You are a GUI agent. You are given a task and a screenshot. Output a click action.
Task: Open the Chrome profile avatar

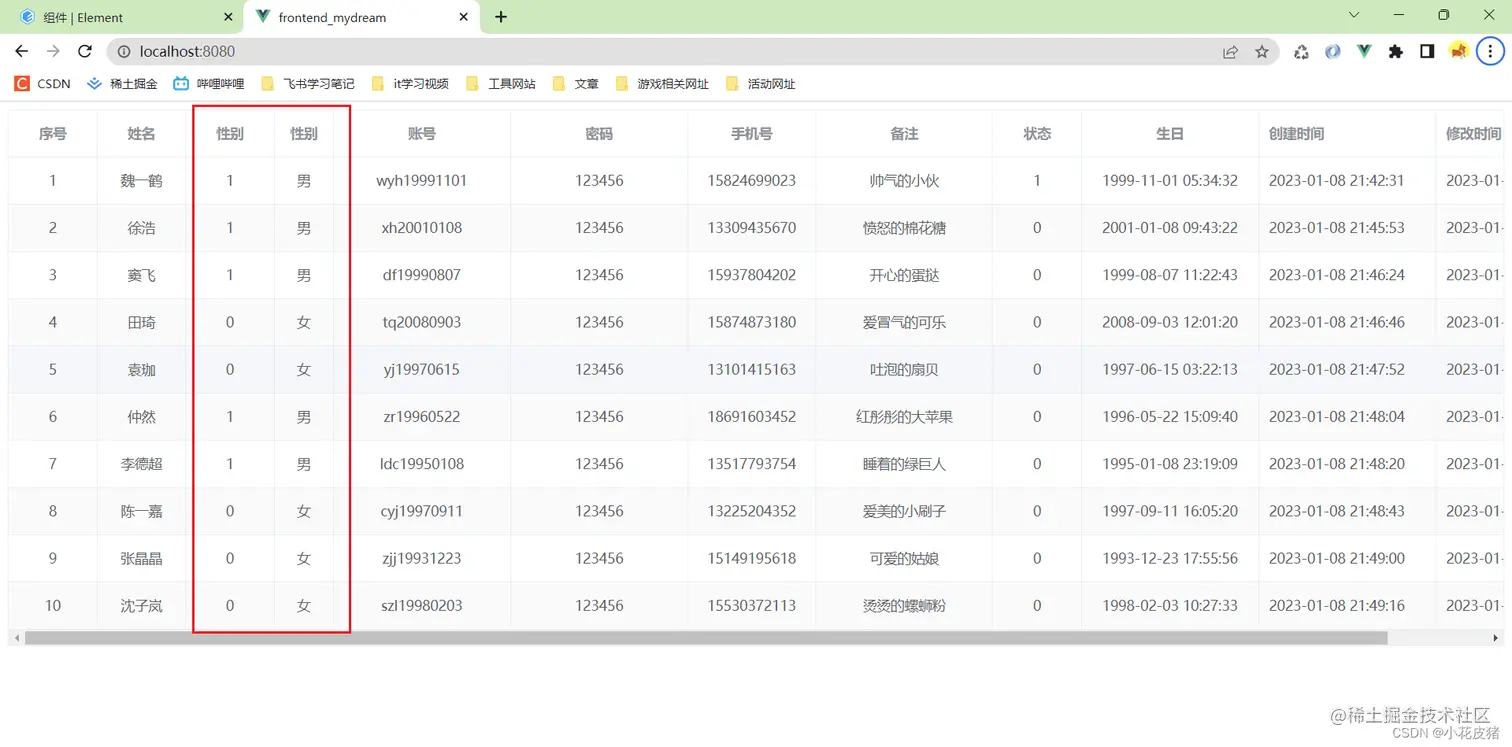click(x=1459, y=52)
